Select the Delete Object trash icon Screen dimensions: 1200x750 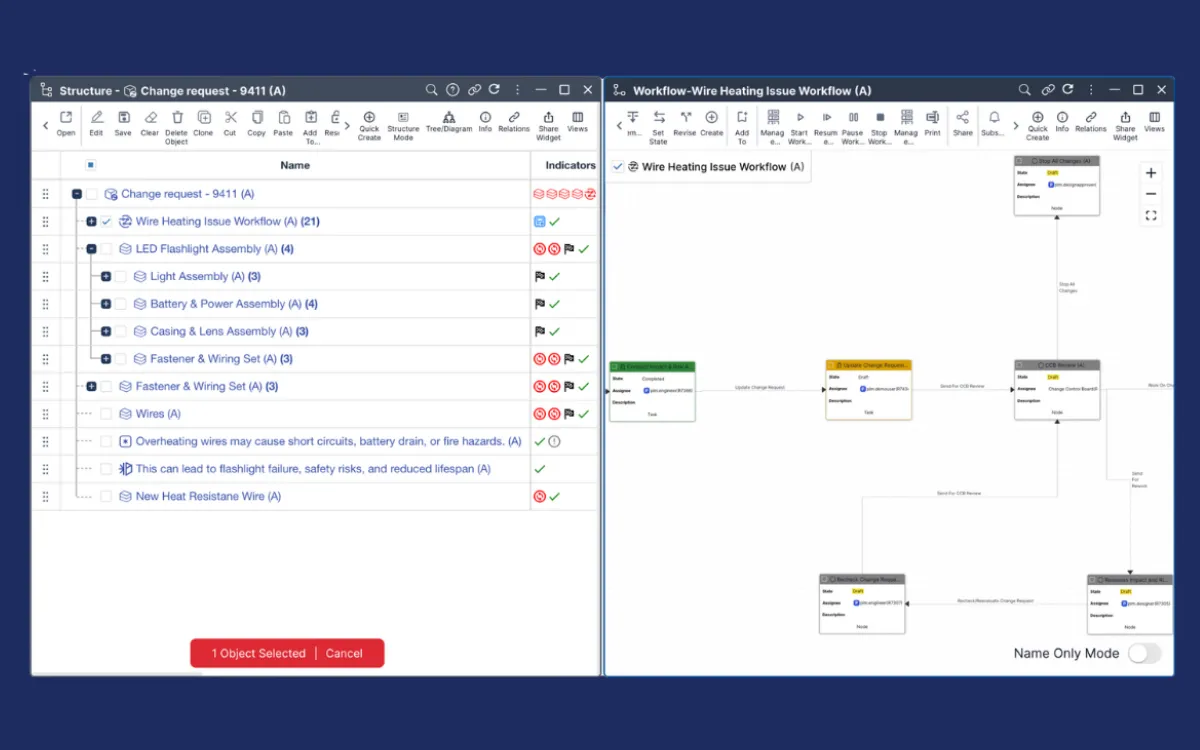pyautogui.click(x=177, y=118)
